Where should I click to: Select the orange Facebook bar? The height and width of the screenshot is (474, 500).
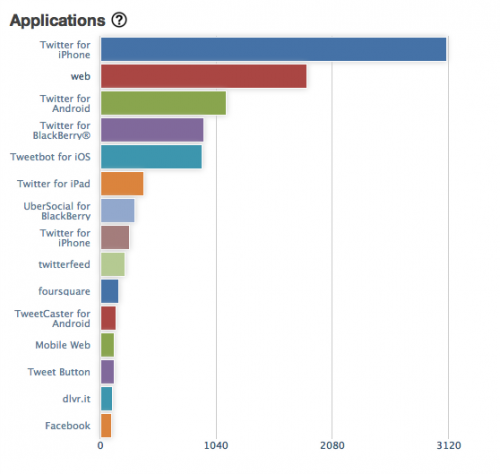(106, 426)
